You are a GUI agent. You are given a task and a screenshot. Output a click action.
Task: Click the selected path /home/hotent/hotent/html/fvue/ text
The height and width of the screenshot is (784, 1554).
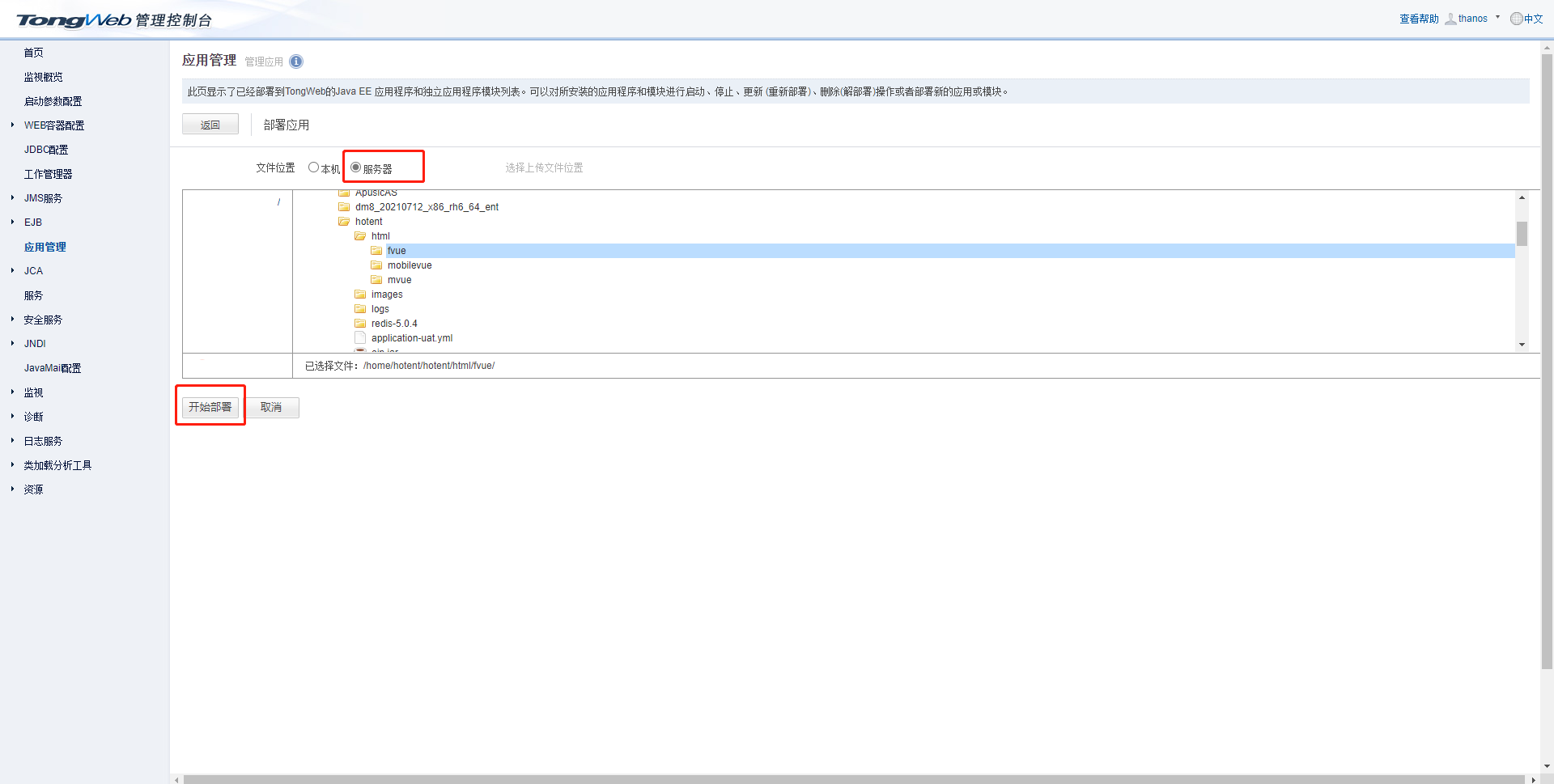429,366
